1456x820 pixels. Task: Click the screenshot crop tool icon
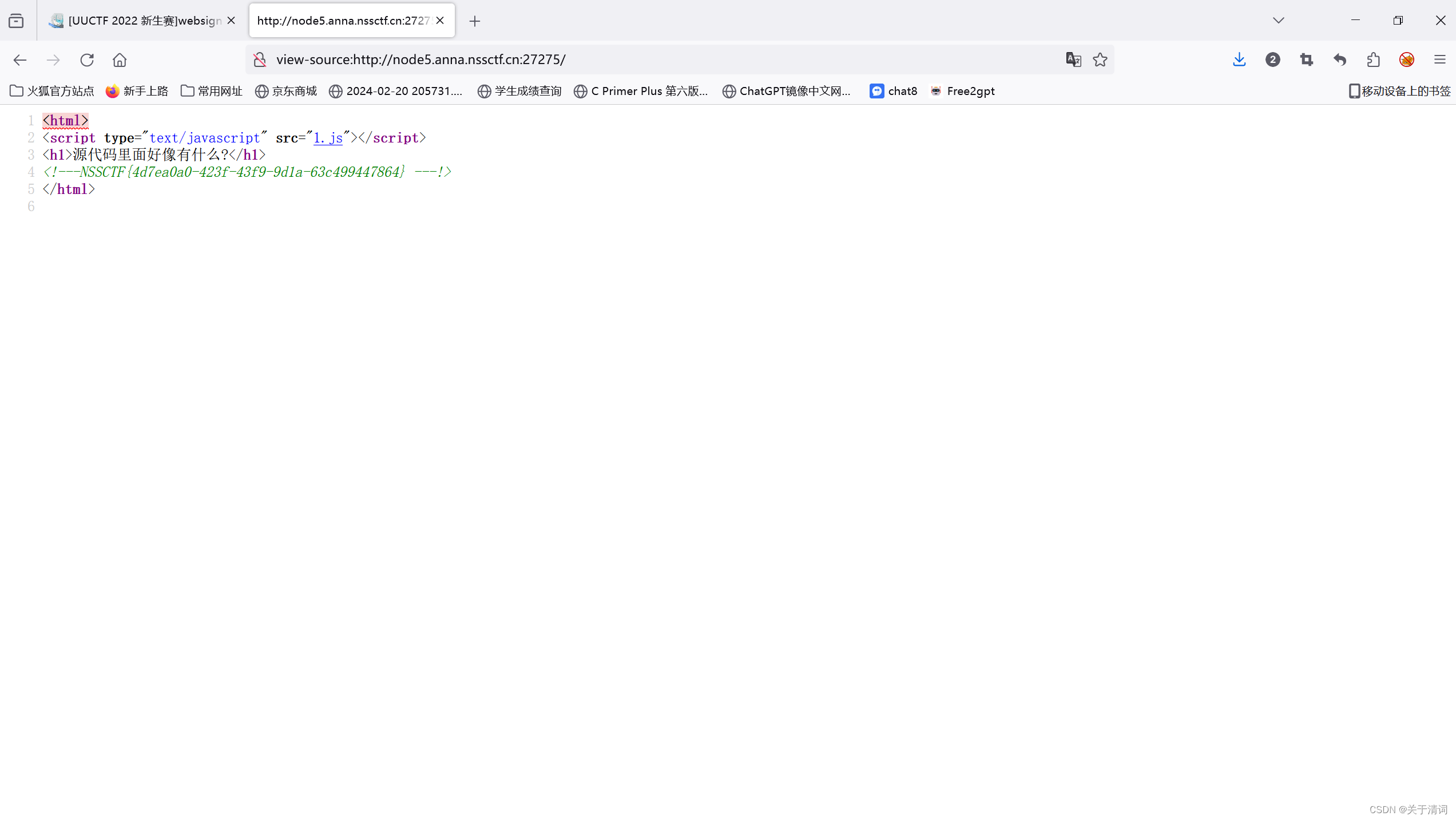[1306, 60]
